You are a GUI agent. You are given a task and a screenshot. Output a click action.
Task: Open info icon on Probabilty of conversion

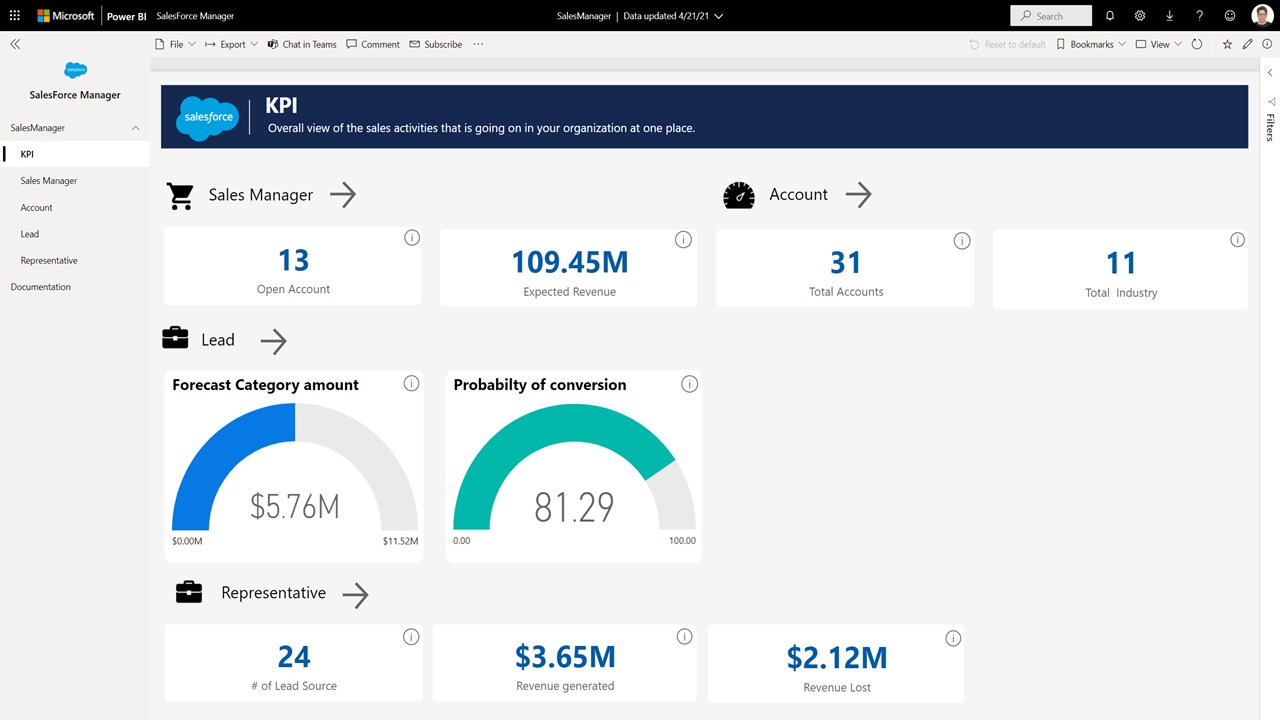point(689,384)
